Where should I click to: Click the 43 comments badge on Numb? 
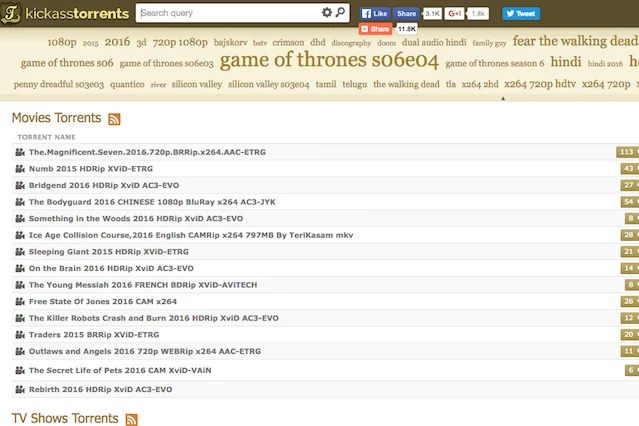point(629,169)
